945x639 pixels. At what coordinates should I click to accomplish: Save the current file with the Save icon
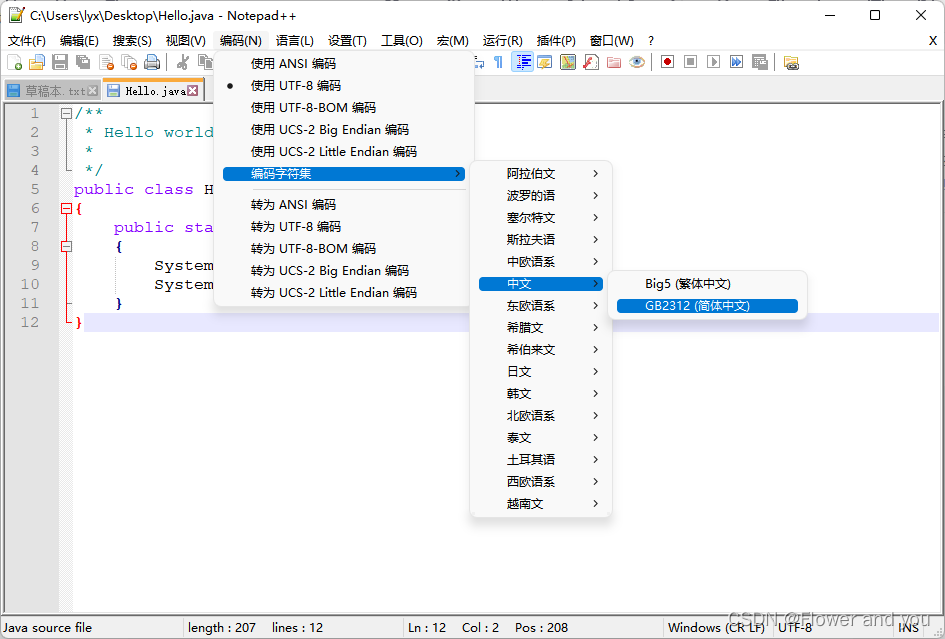coord(59,62)
